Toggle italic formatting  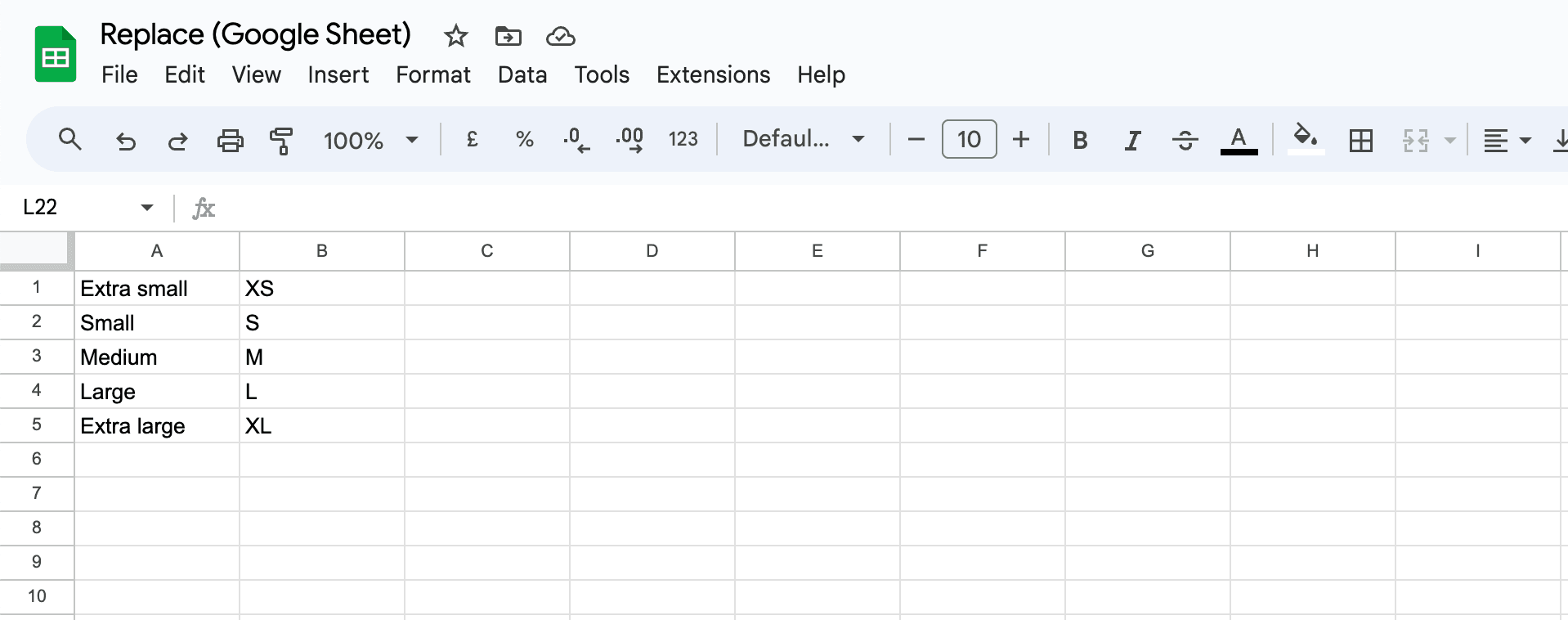tap(1132, 140)
